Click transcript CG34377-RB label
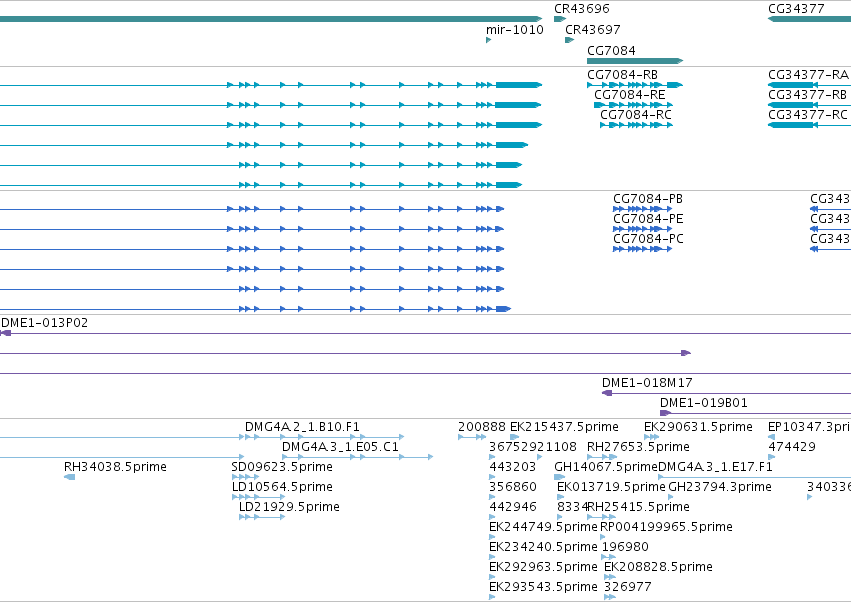The width and height of the screenshot is (851, 602). pyautogui.click(x=807, y=94)
